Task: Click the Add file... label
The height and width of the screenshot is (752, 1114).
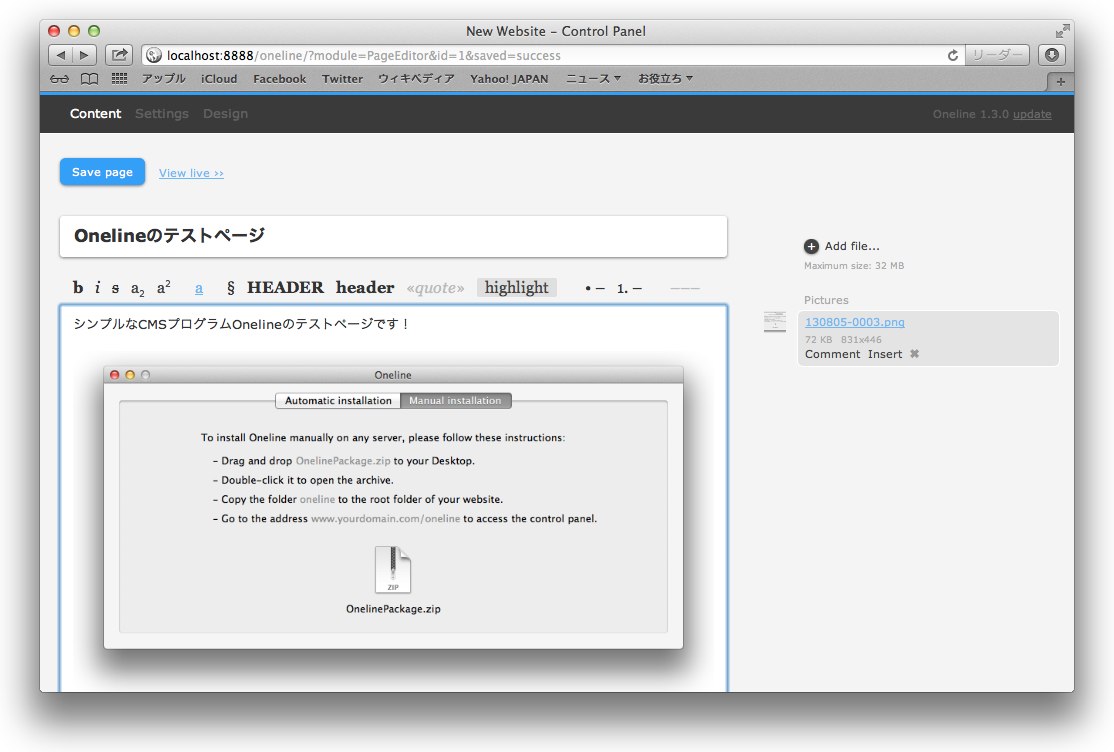Action: point(852,246)
